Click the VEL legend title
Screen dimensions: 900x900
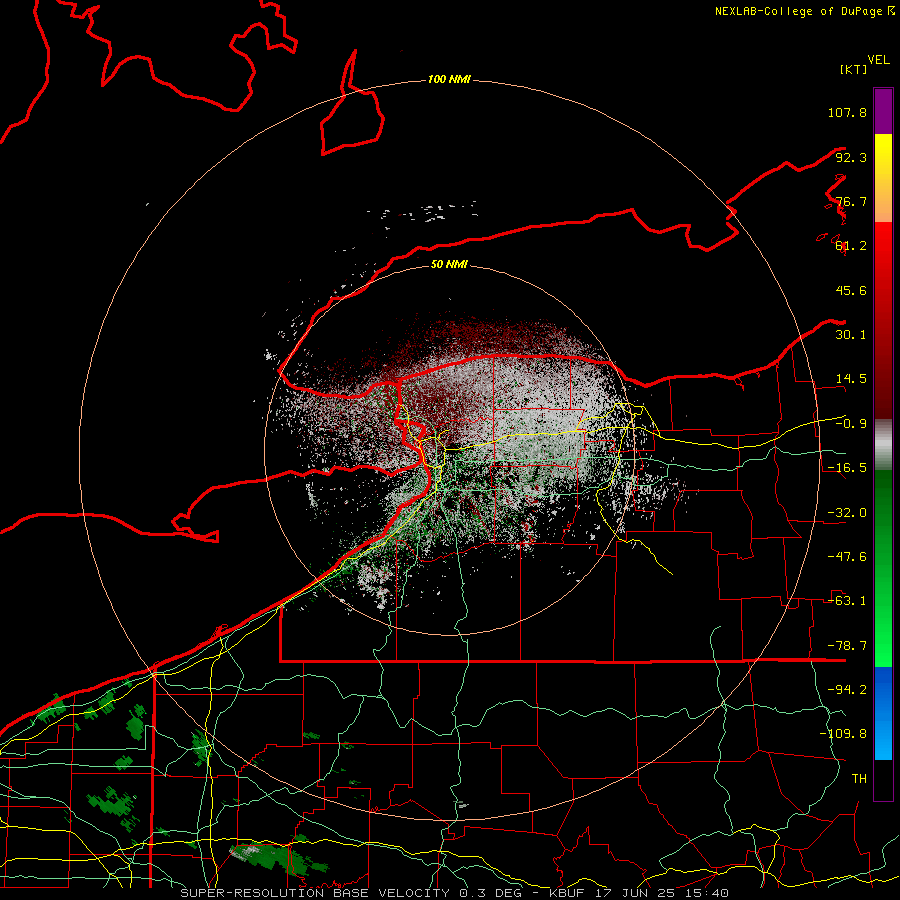(x=878, y=60)
